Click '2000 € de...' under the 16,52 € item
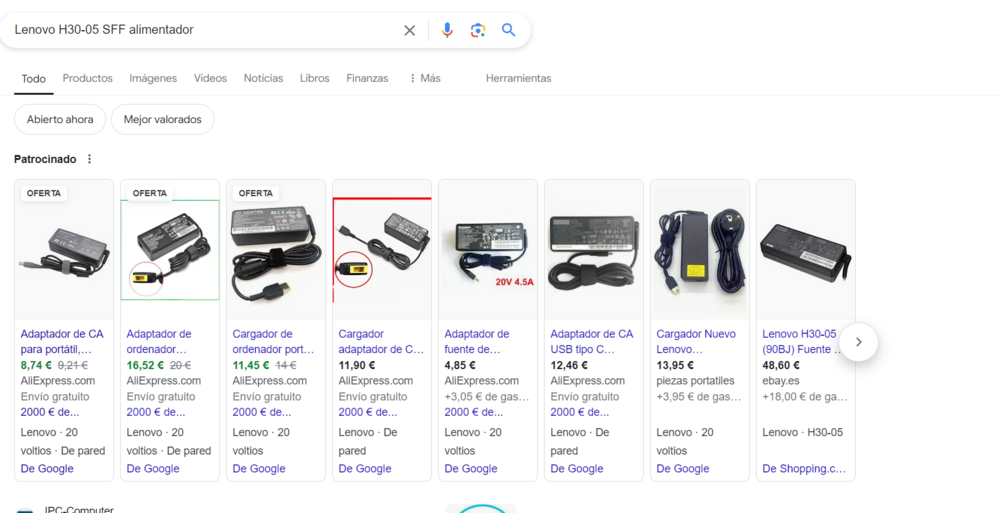Image resolution: width=1000 pixels, height=513 pixels. coord(156,412)
